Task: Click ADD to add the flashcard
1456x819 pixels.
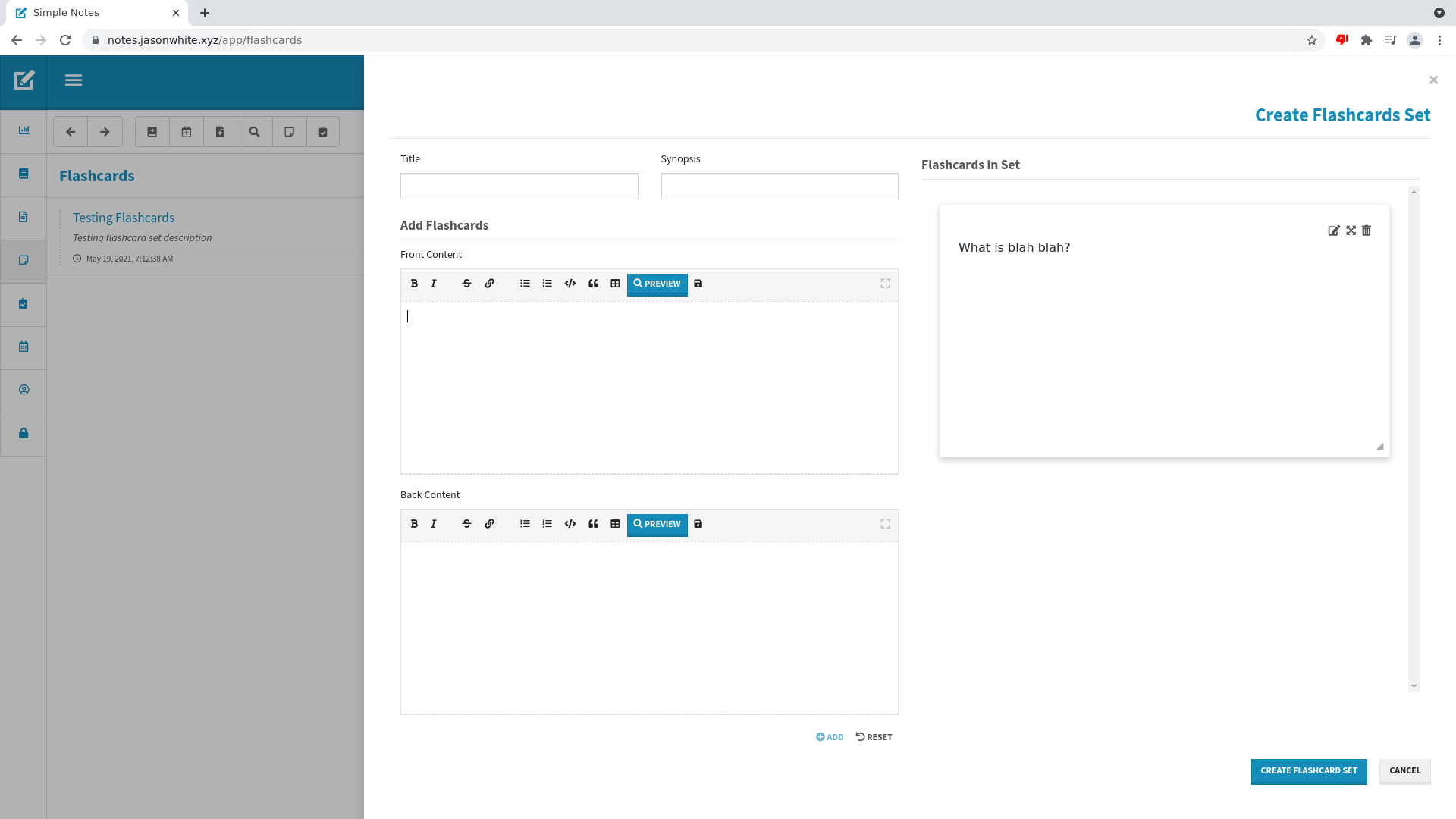Action: (x=830, y=737)
